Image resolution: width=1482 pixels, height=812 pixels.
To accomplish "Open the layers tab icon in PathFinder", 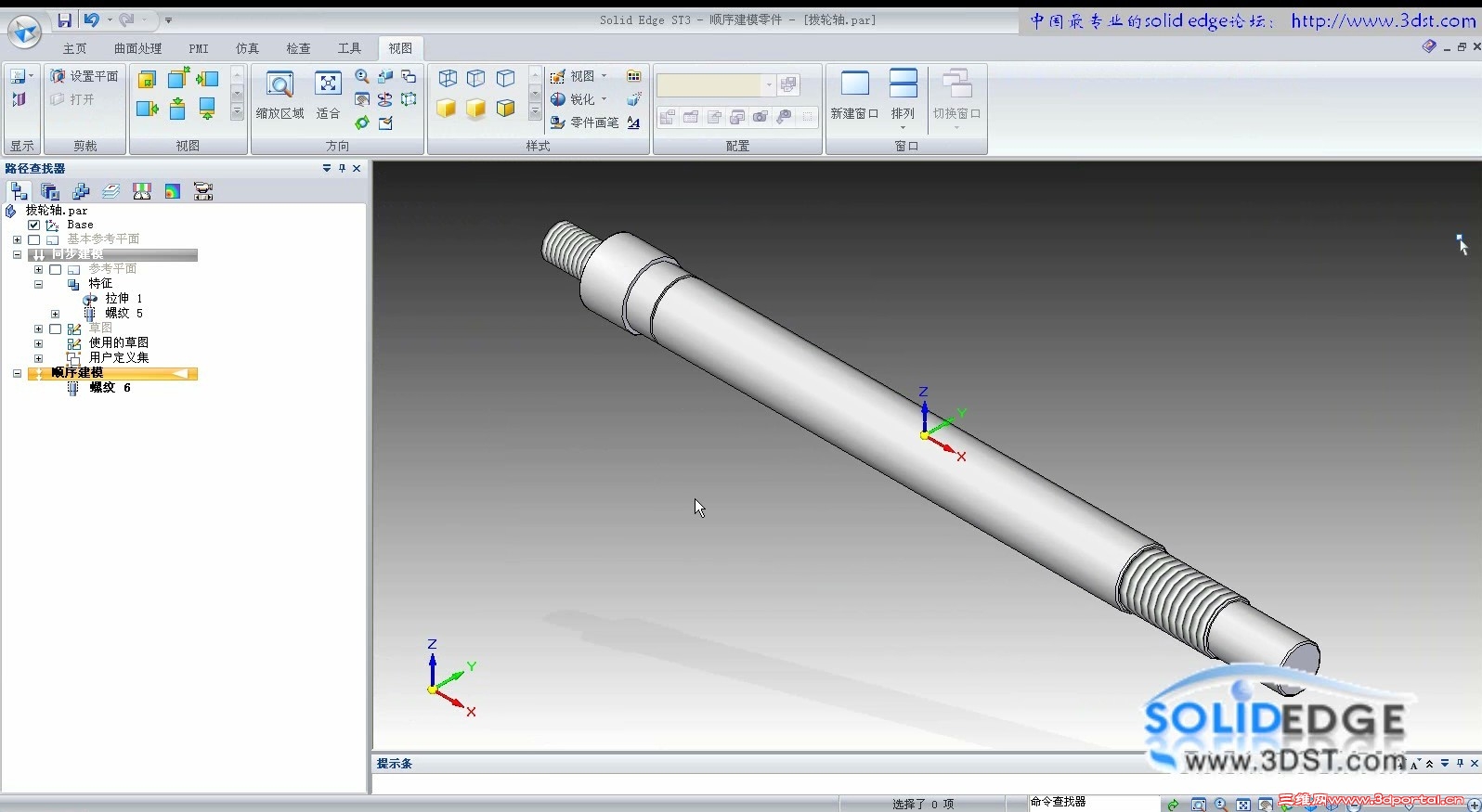I will (x=111, y=191).
